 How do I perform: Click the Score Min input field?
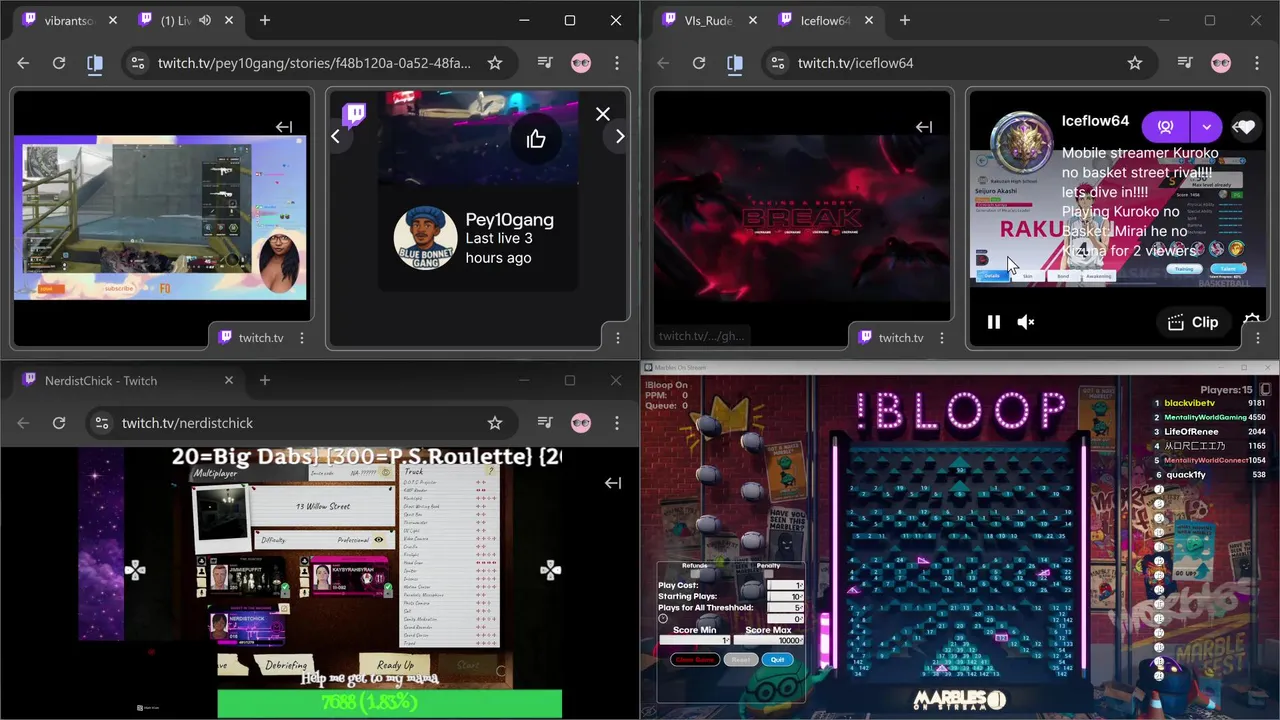pos(694,640)
